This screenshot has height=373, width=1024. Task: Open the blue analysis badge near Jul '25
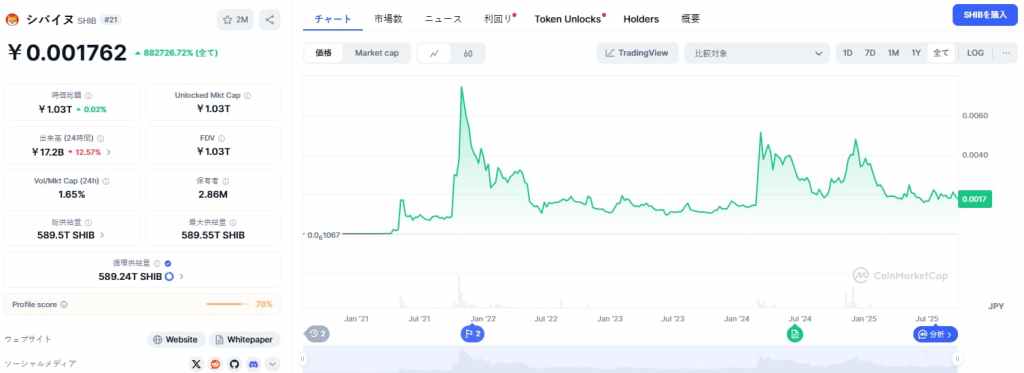point(935,334)
